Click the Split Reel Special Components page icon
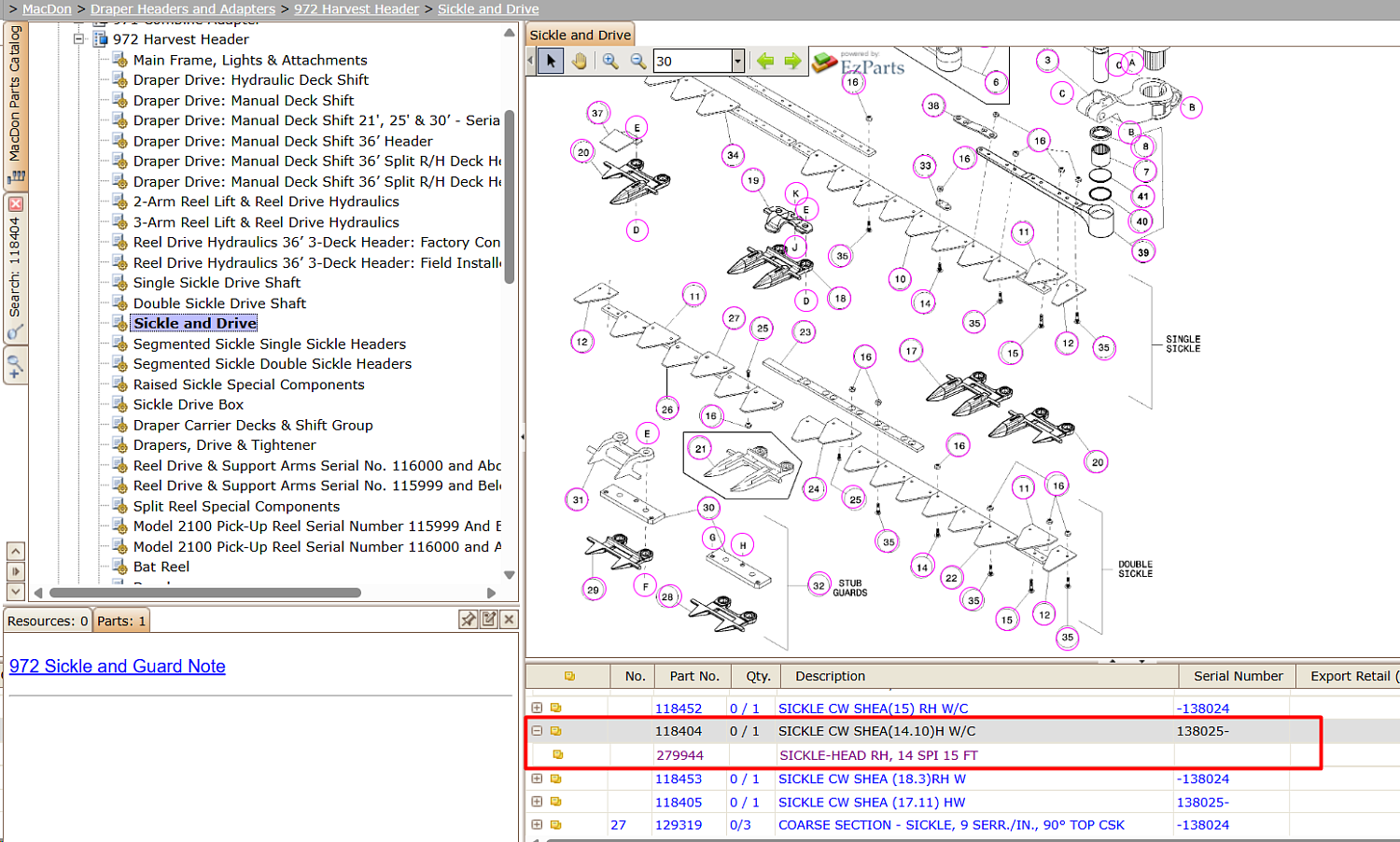 [x=119, y=506]
